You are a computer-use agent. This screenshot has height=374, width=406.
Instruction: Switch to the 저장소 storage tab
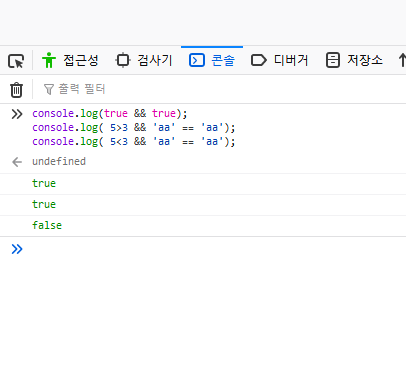354,60
